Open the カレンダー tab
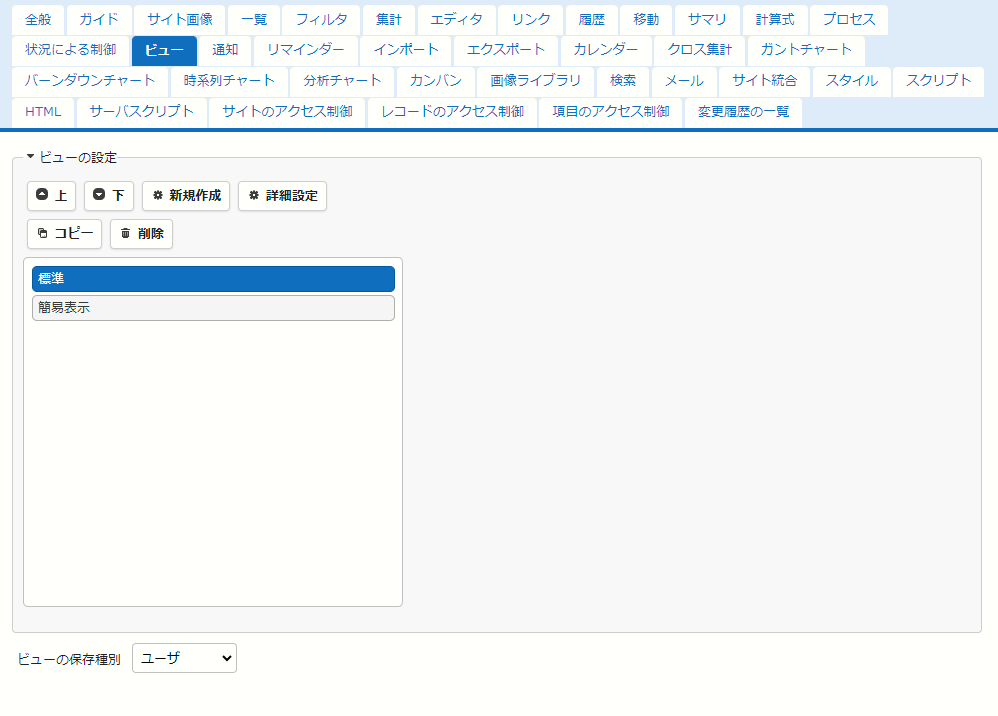Screen dimensions: 998x716 click(x=606, y=50)
